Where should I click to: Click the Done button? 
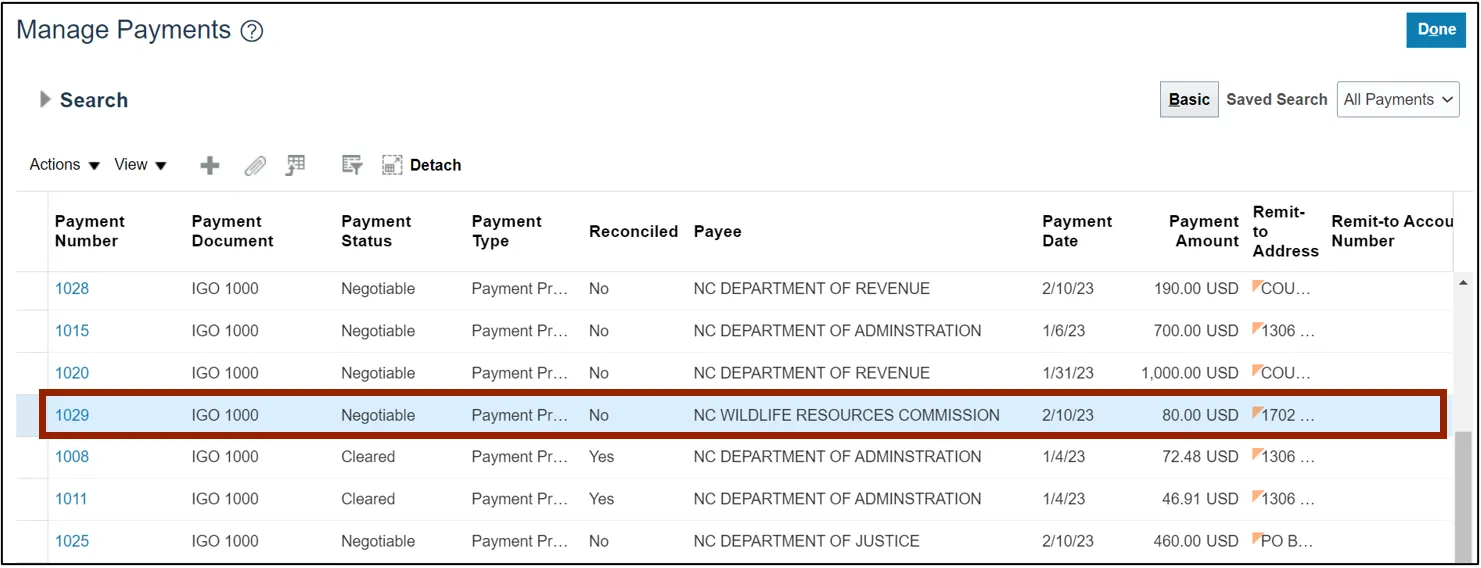[1436, 30]
